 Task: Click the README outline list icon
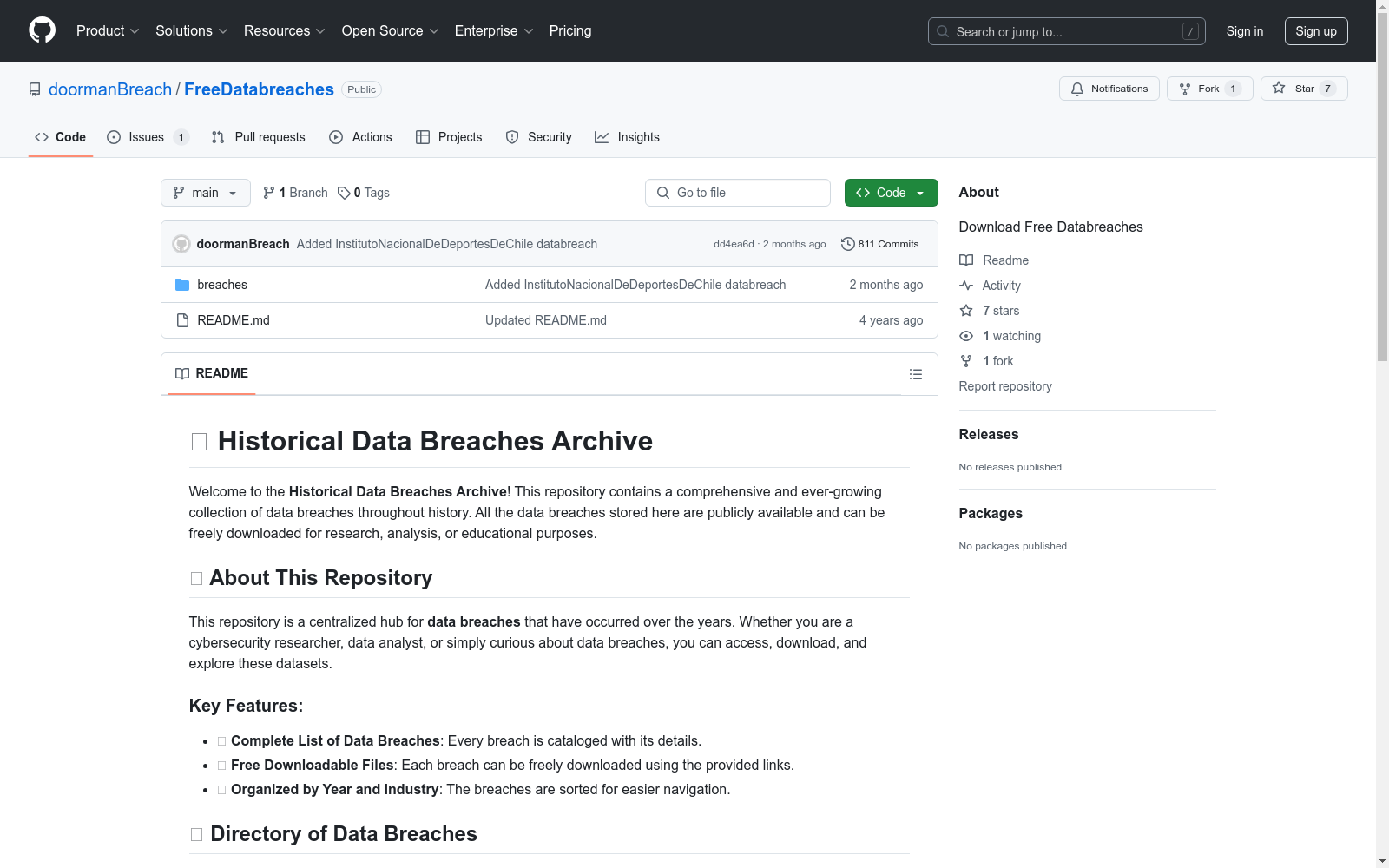915,374
